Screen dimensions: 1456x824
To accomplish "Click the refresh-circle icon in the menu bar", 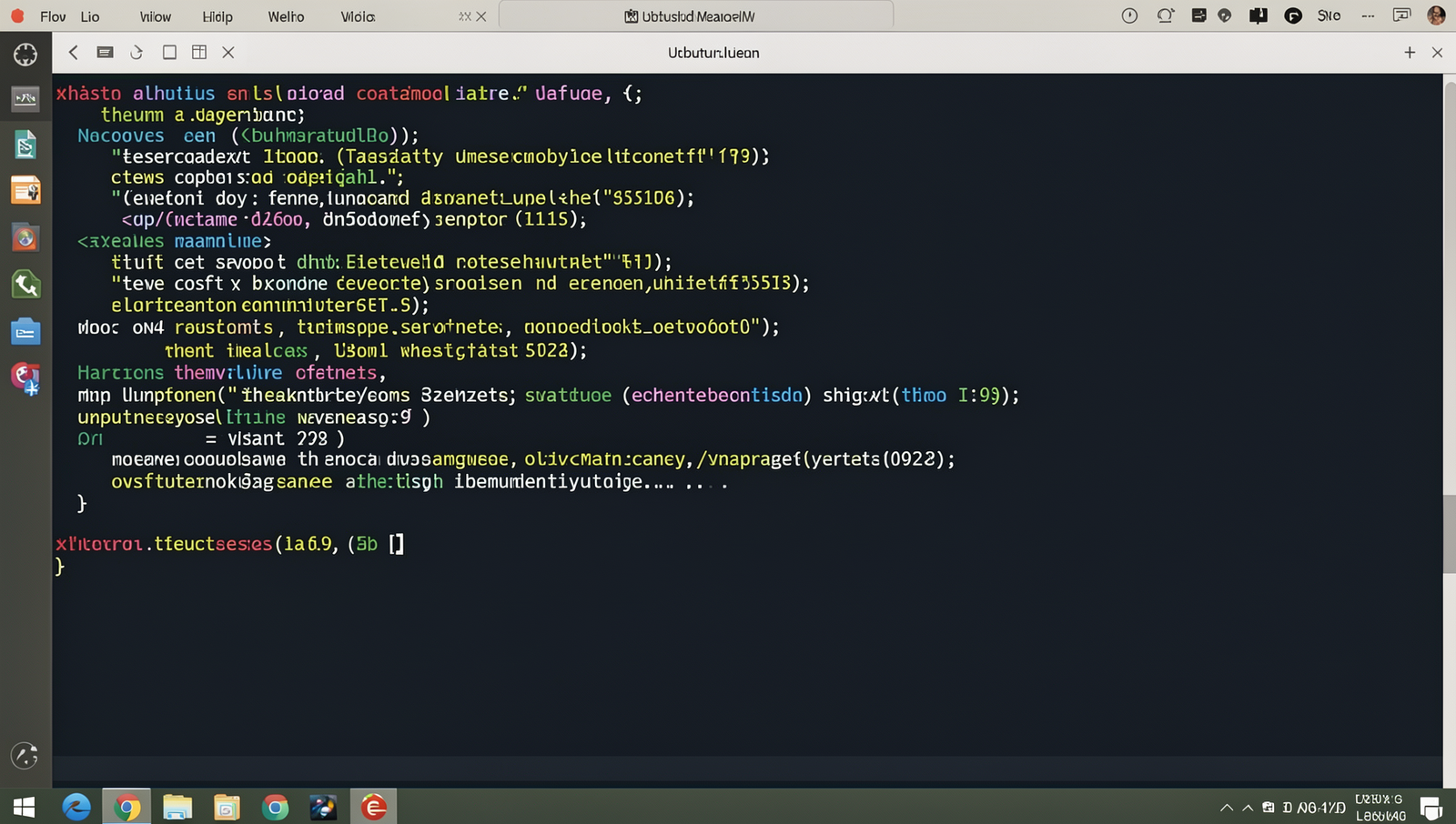I will tap(1165, 15).
